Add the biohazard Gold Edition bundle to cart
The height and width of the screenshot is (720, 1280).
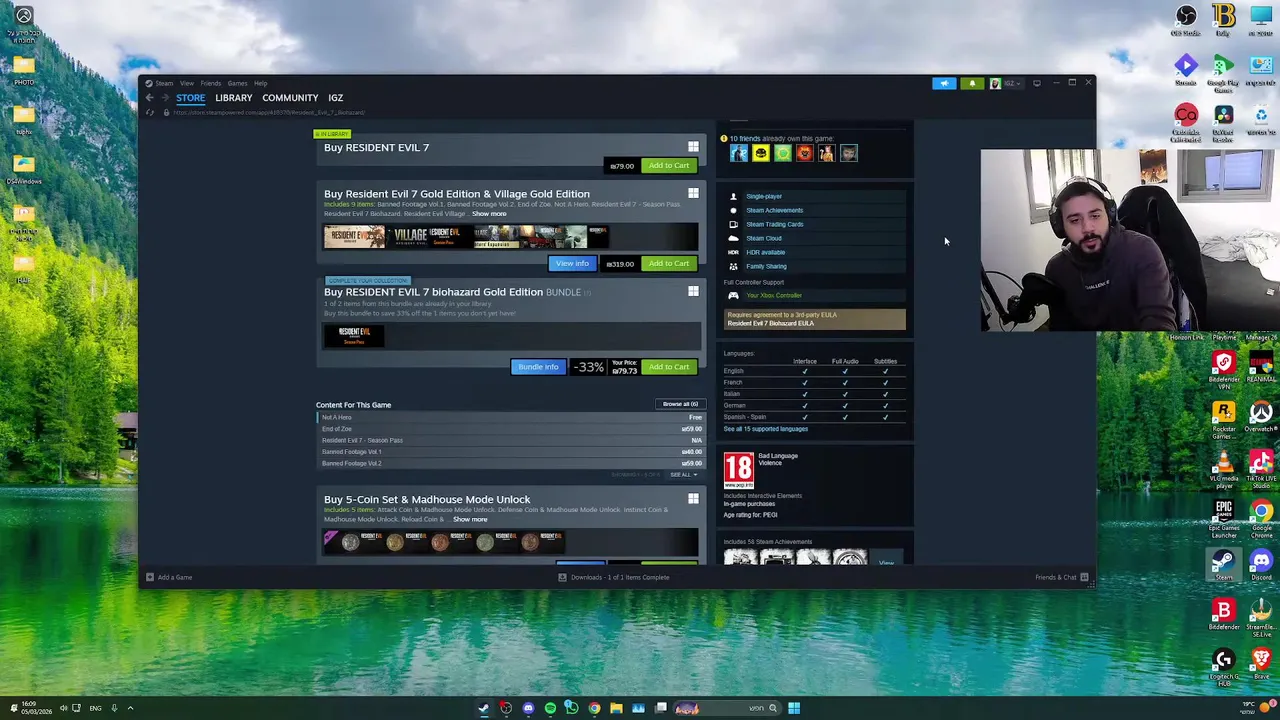coord(668,367)
